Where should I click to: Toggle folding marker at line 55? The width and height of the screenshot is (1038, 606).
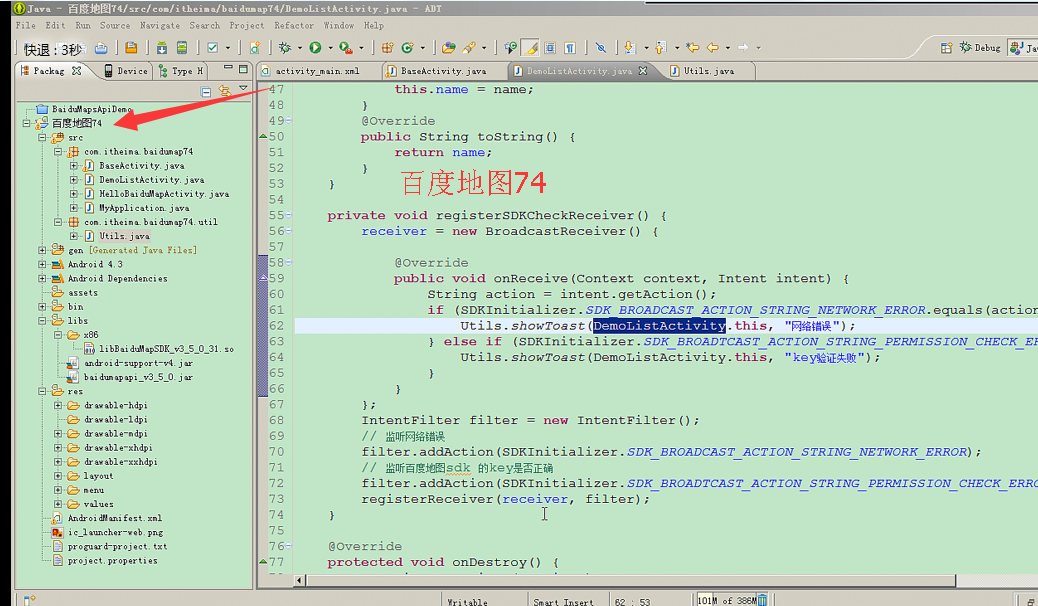pos(289,215)
